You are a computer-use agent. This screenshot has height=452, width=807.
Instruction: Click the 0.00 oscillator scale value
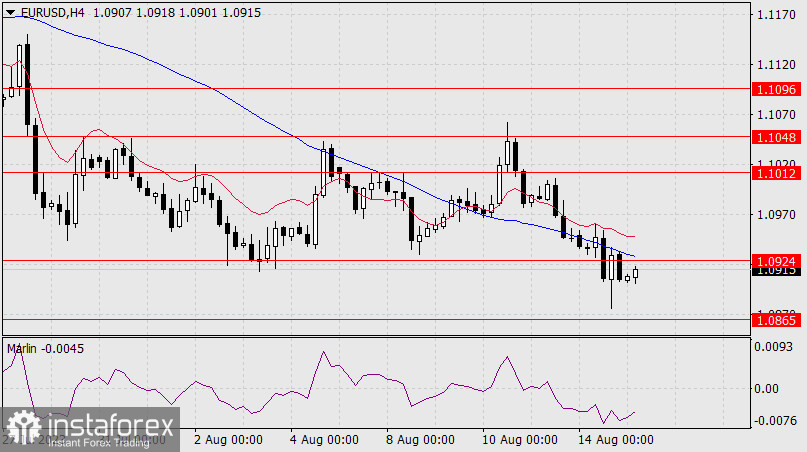click(766, 389)
